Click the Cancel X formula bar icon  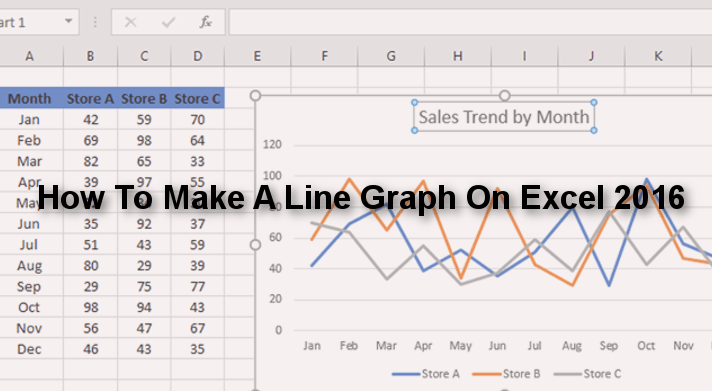point(131,22)
